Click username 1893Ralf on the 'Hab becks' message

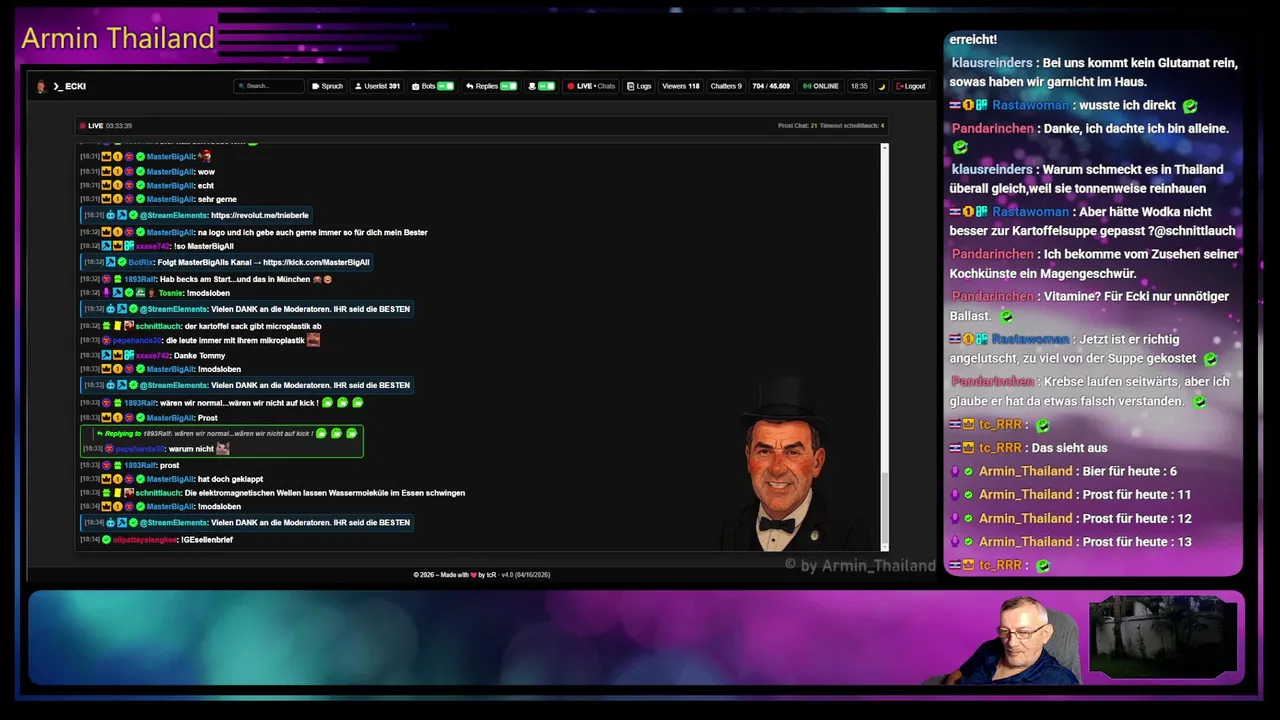[140, 279]
